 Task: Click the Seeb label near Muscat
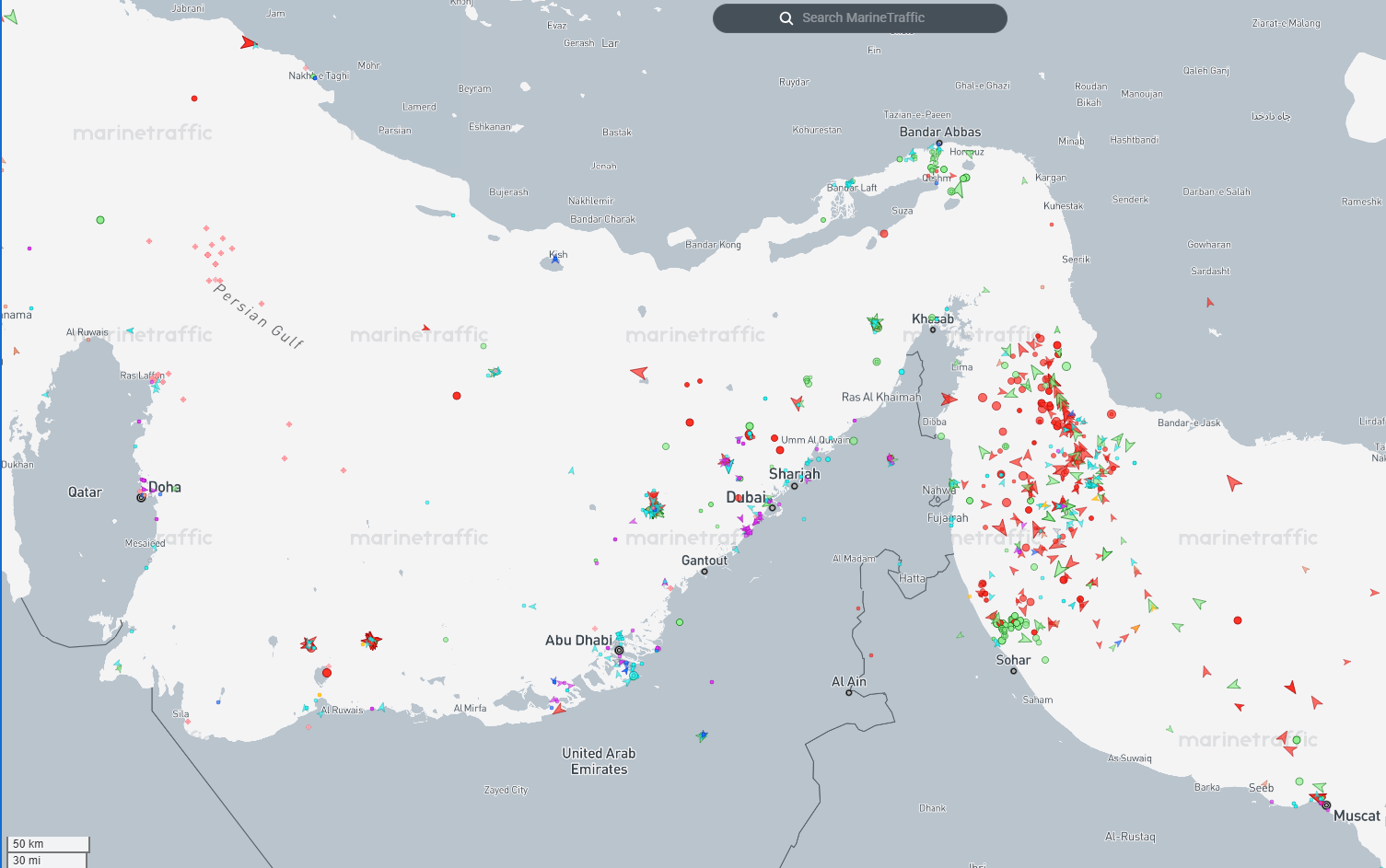tap(1262, 788)
